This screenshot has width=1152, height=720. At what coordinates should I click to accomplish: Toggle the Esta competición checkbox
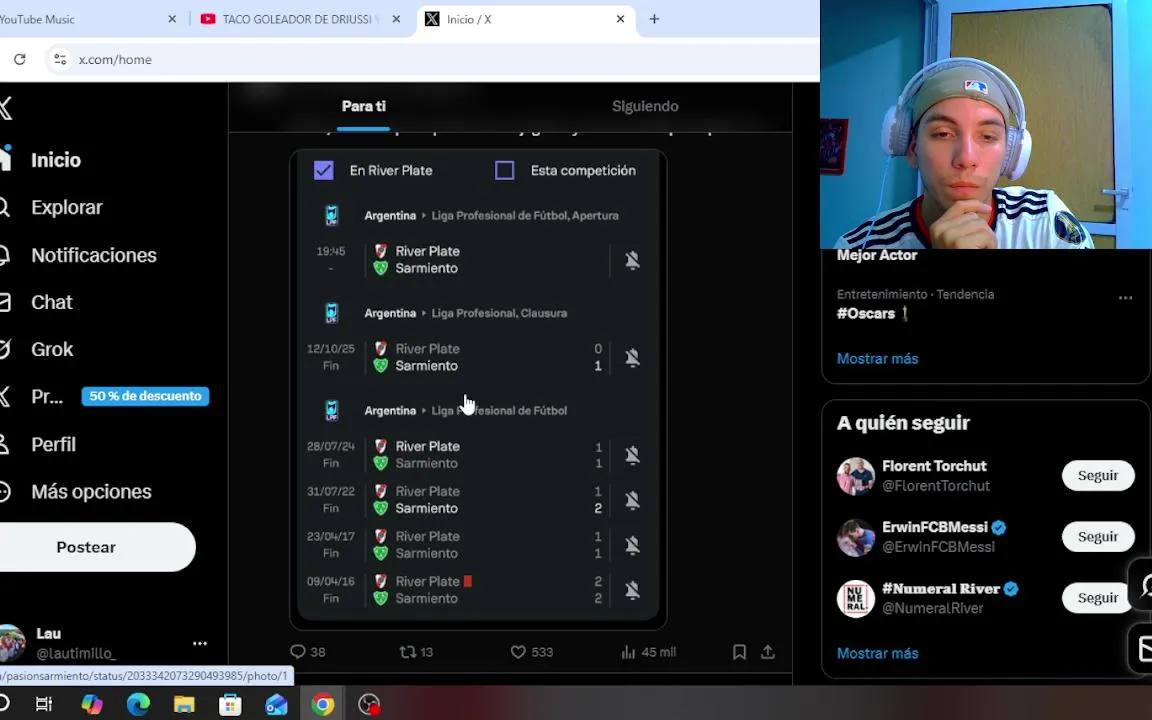[505, 170]
